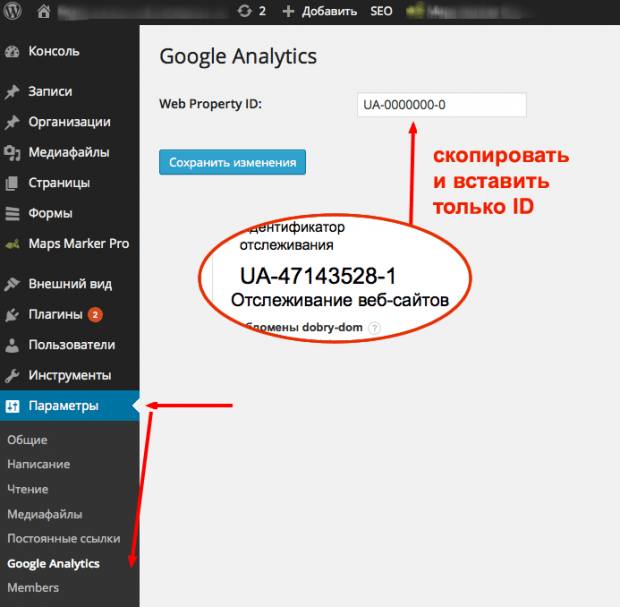Click the Web Property ID input field
The image size is (620, 607).
441,105
